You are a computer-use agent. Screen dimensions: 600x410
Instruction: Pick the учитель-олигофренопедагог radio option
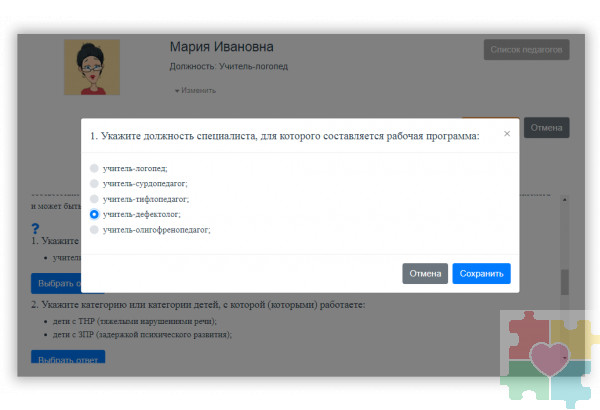point(95,229)
